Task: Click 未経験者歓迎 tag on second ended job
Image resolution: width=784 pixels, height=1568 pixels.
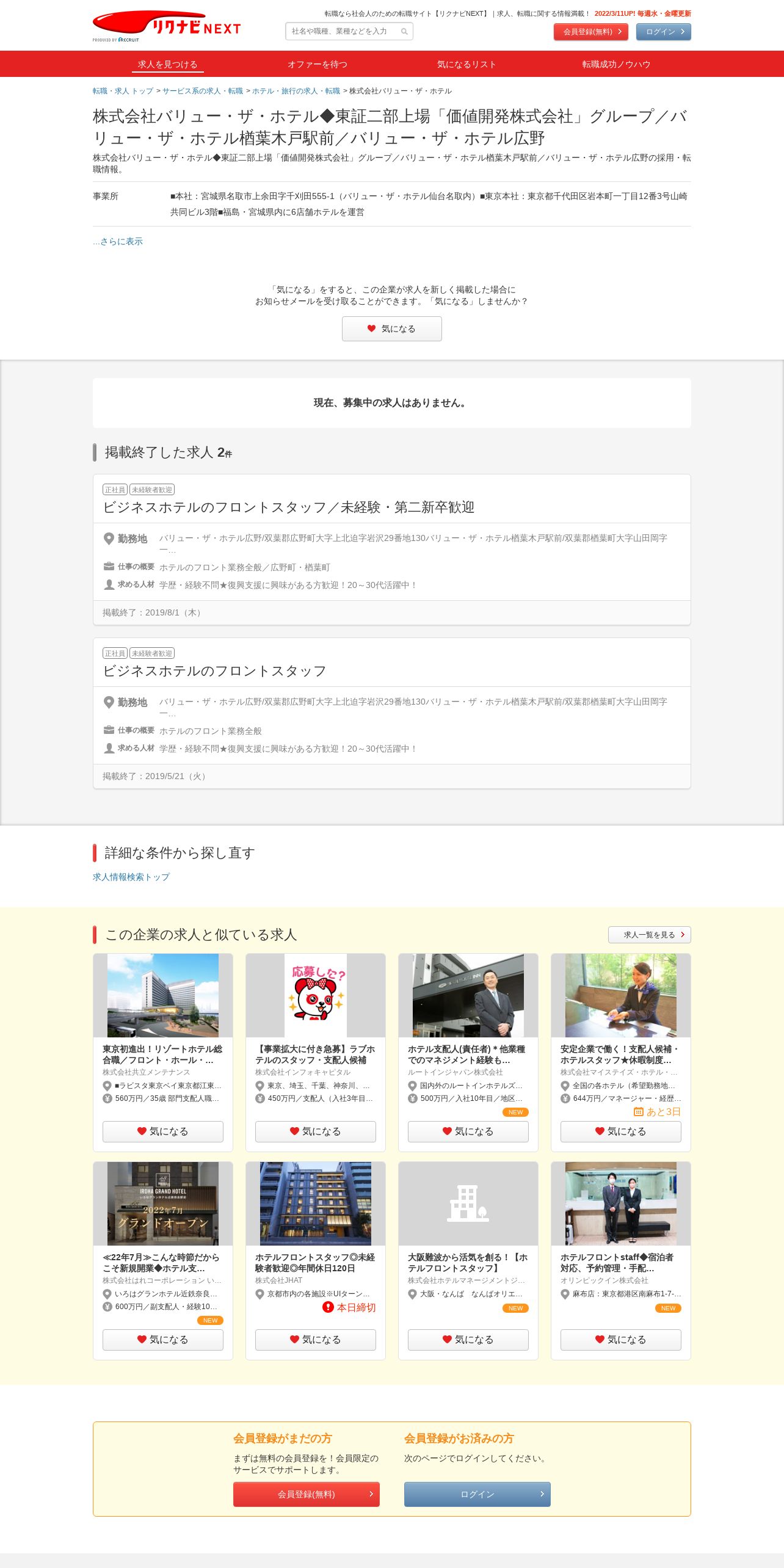Action: pyautogui.click(x=152, y=653)
